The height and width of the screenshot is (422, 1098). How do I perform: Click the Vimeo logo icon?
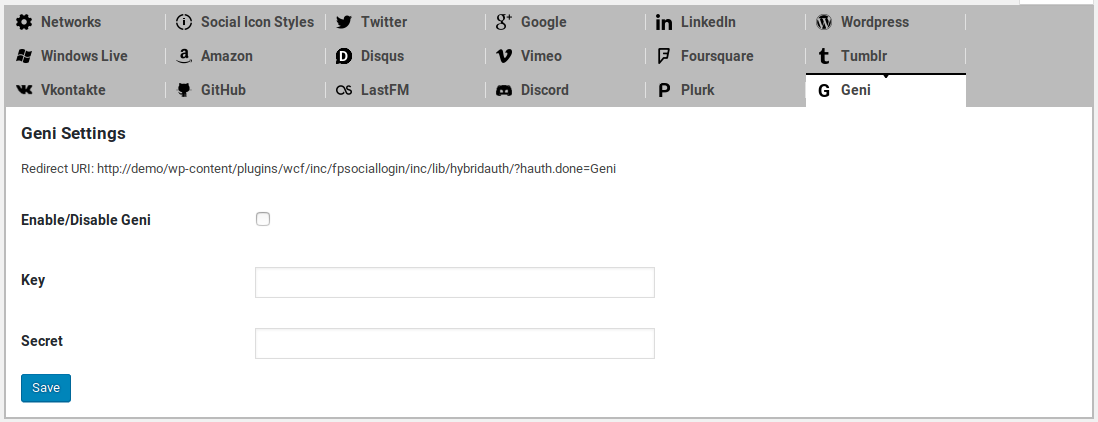click(x=504, y=56)
